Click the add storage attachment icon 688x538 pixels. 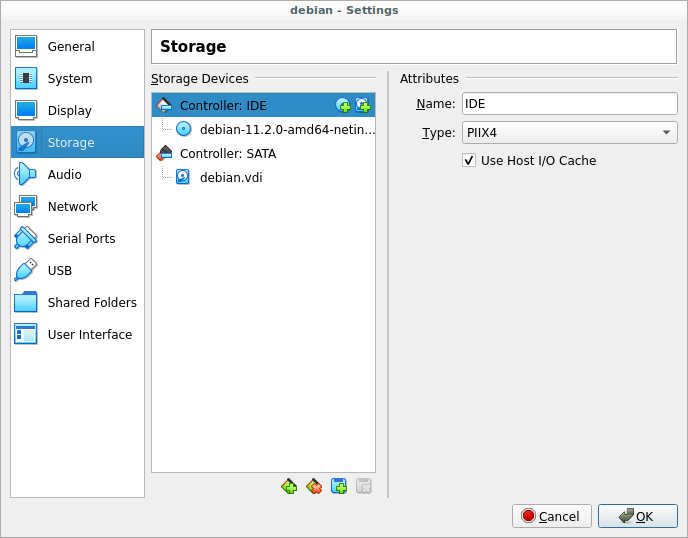[339, 487]
